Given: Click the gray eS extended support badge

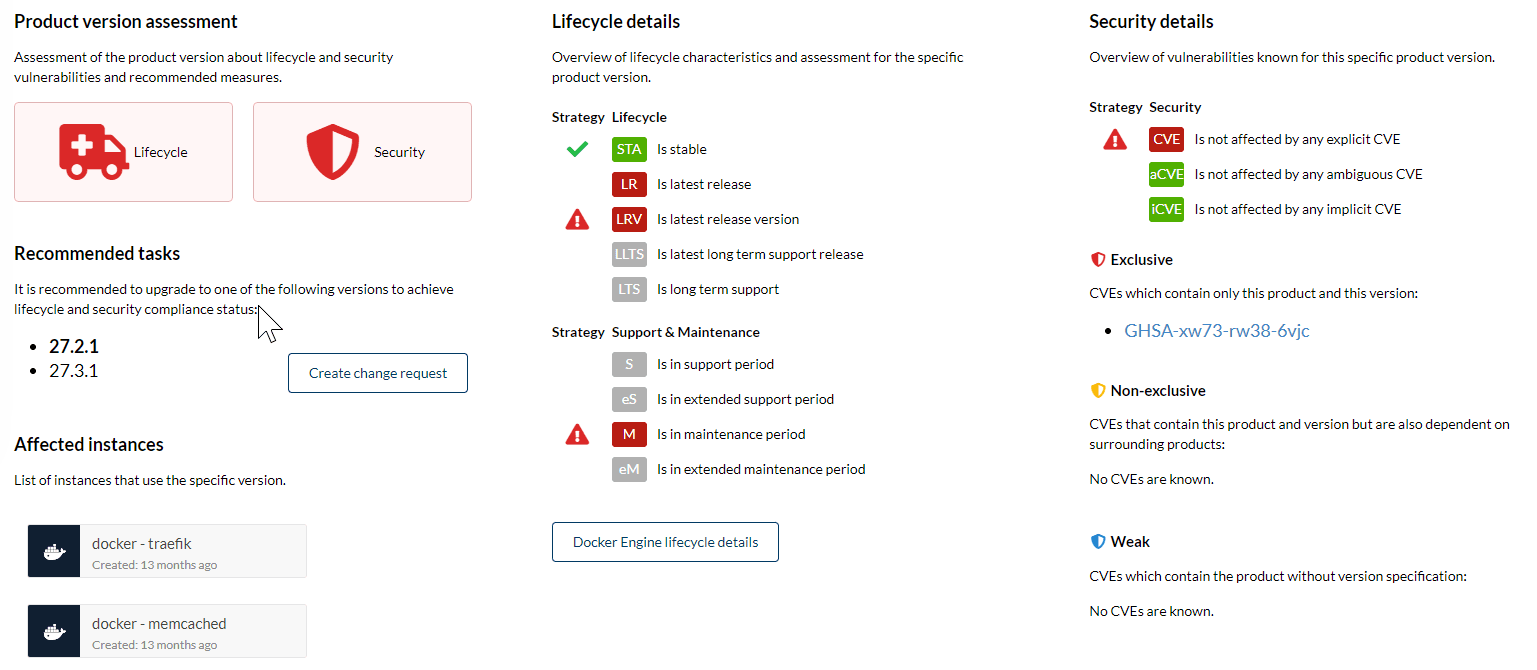Looking at the screenshot, I should coord(629,400).
